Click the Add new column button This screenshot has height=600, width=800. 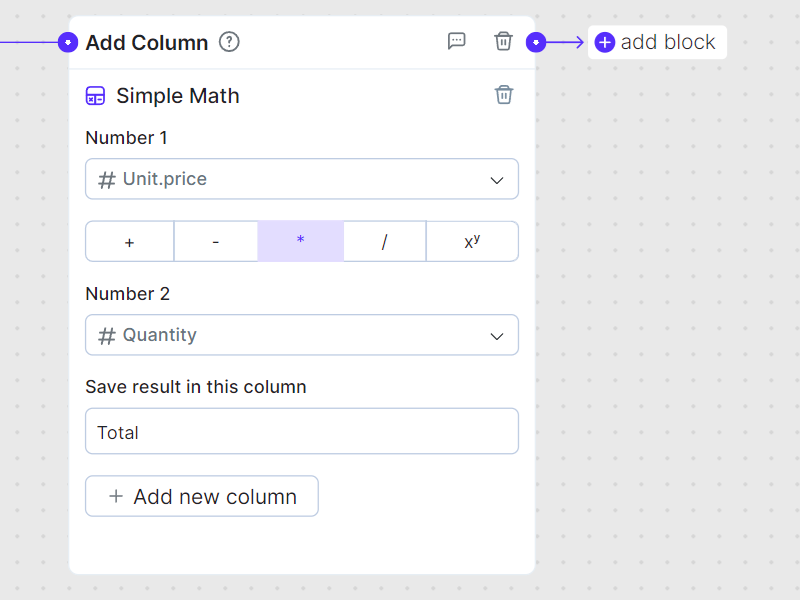pos(201,496)
